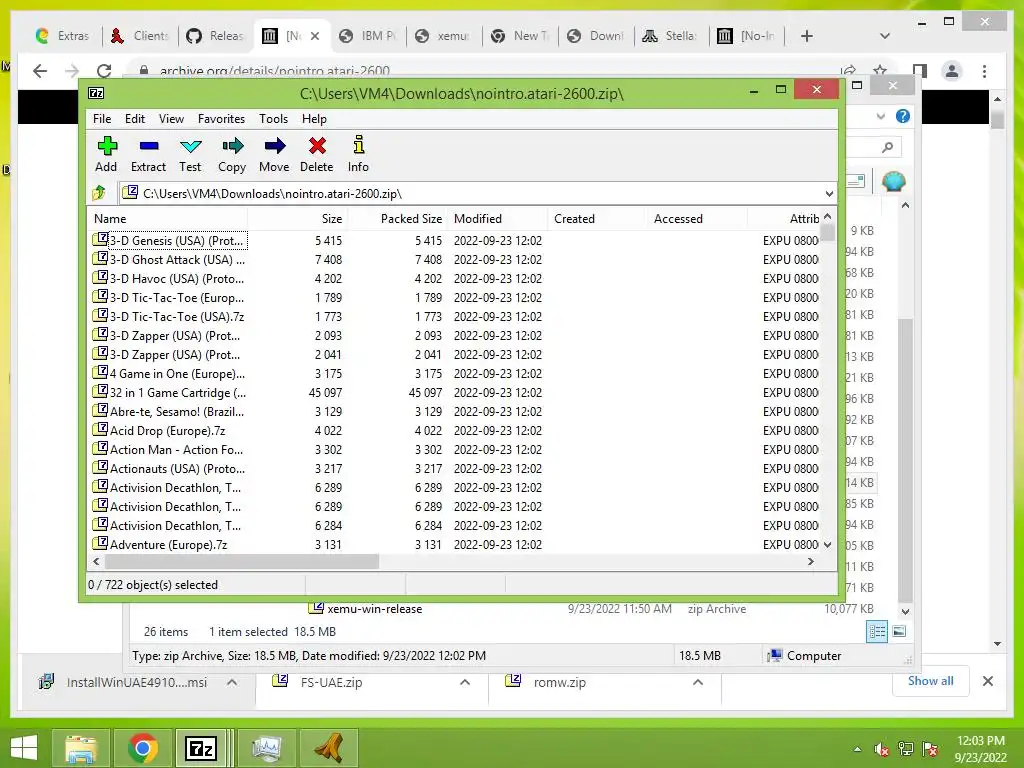The width and height of the screenshot is (1024, 768).
Task: Expand the Explorer ribbon chevron
Action: [x=881, y=116]
